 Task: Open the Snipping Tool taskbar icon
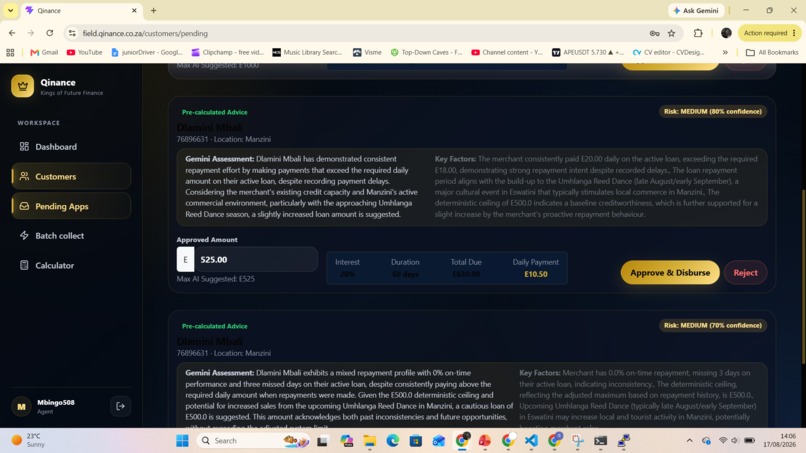[x=577, y=441]
